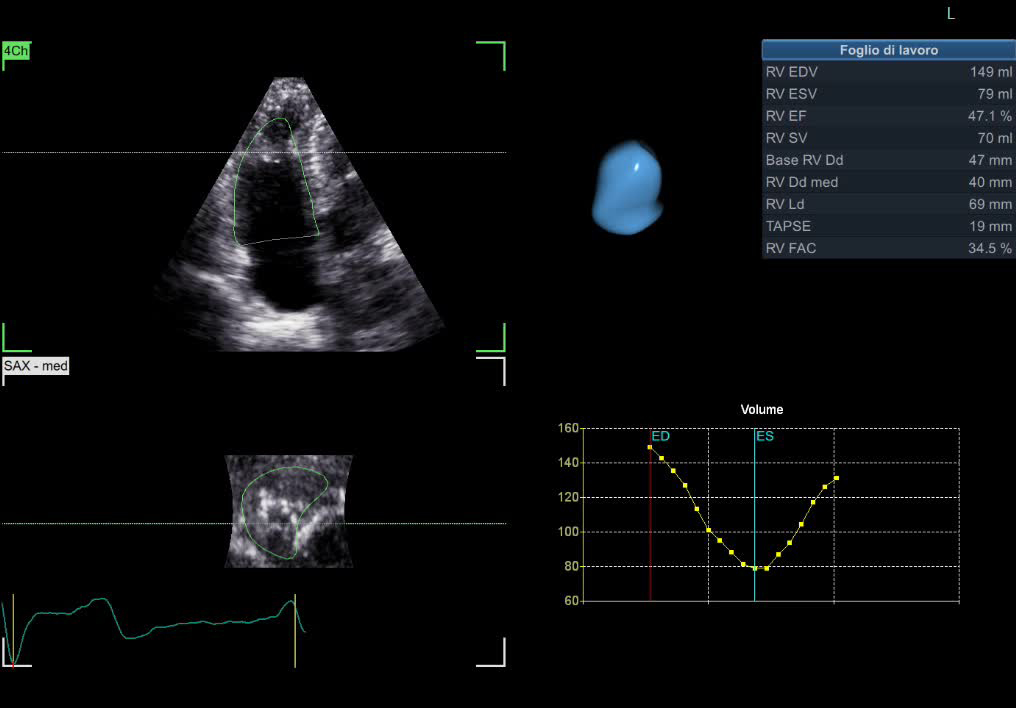Click the 4Ch view label
Image resolution: width=1016 pixels, height=708 pixels.
pos(15,50)
